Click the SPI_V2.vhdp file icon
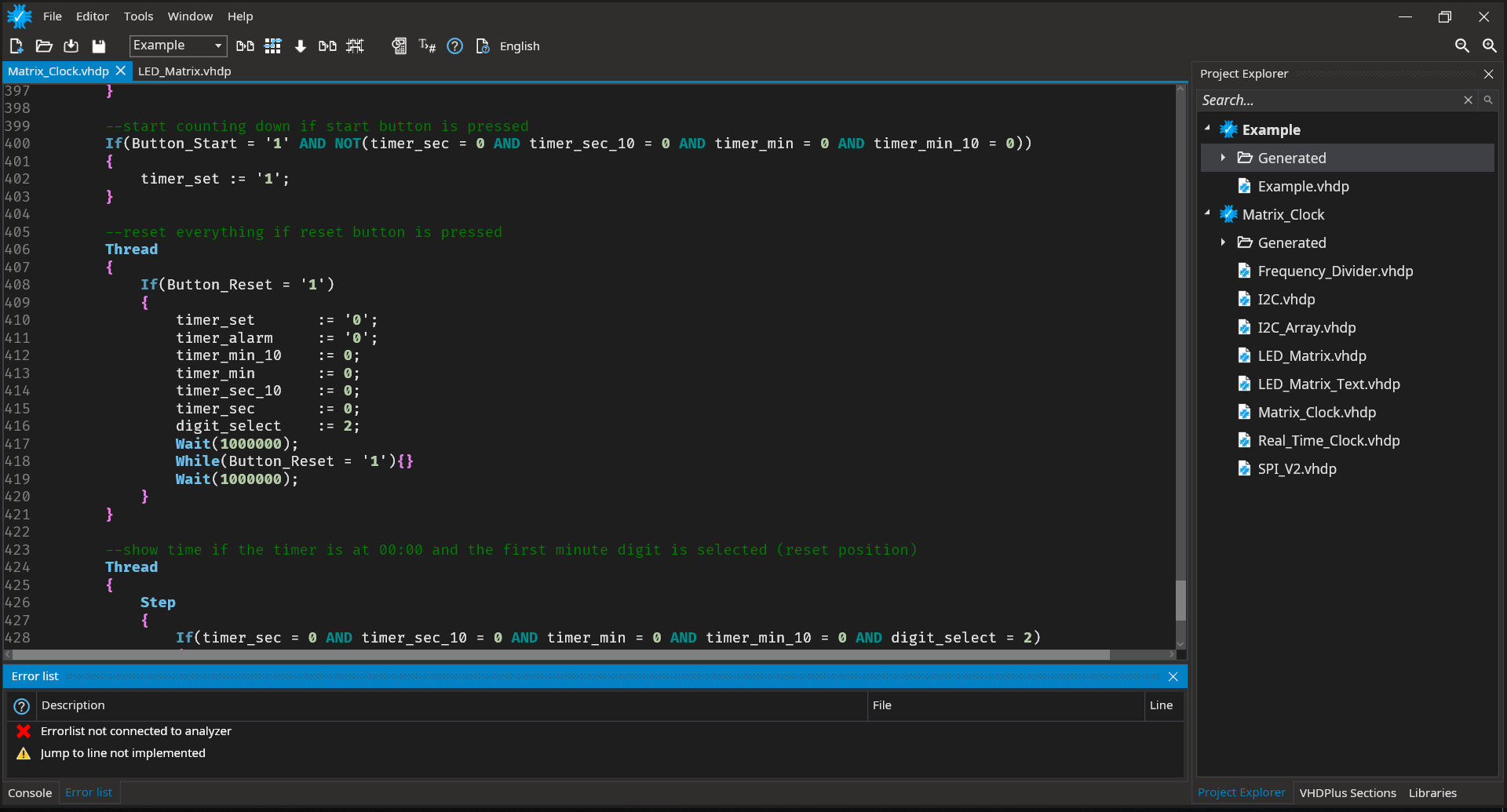 [x=1244, y=468]
